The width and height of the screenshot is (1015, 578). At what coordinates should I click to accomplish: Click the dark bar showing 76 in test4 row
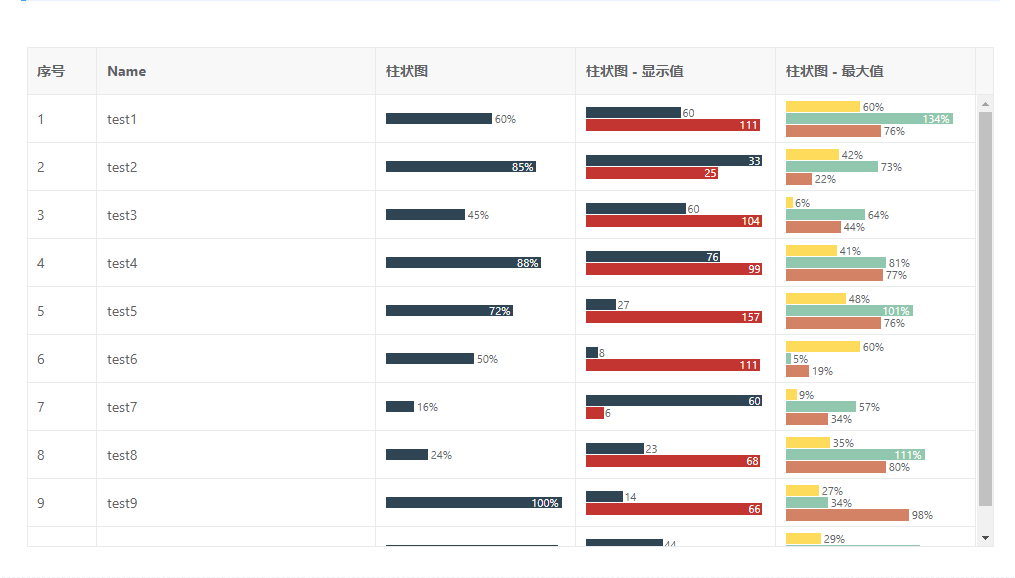point(652,257)
